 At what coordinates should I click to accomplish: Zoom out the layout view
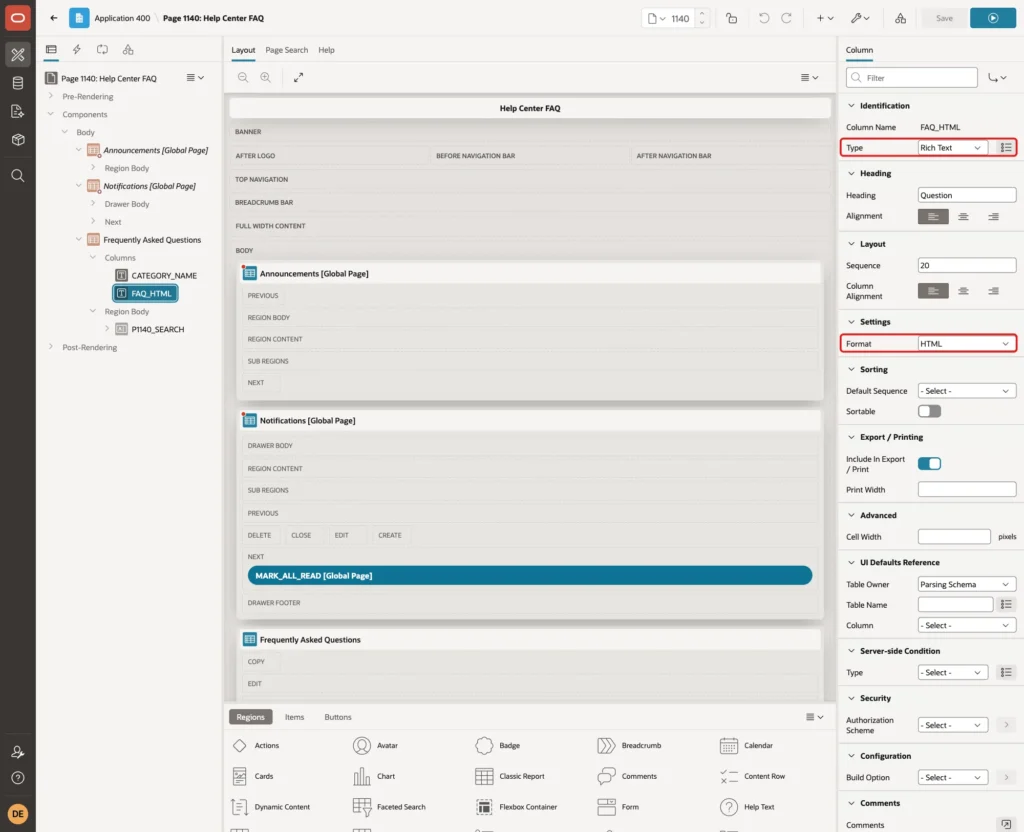[243, 77]
